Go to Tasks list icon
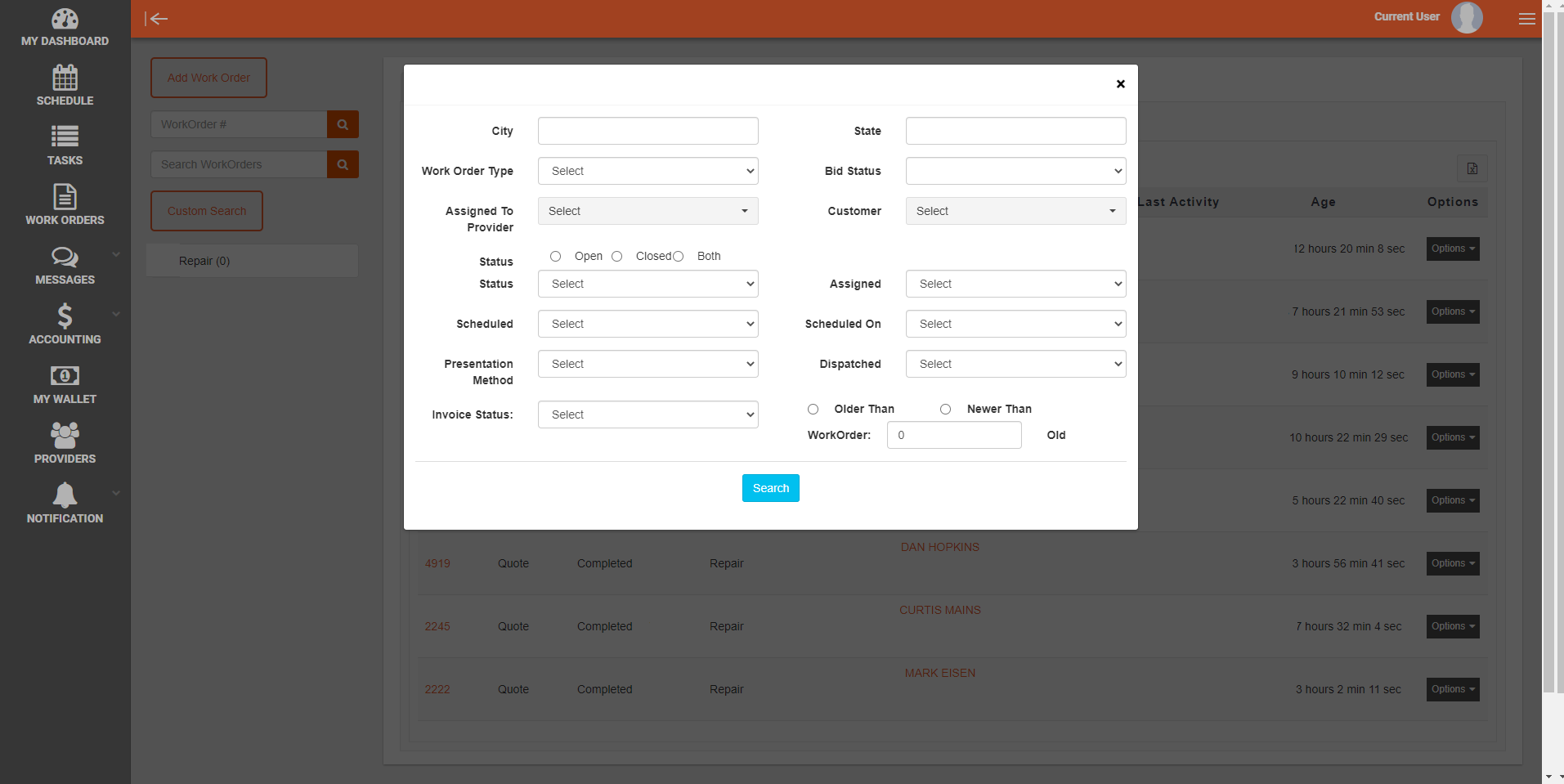 coord(65,137)
